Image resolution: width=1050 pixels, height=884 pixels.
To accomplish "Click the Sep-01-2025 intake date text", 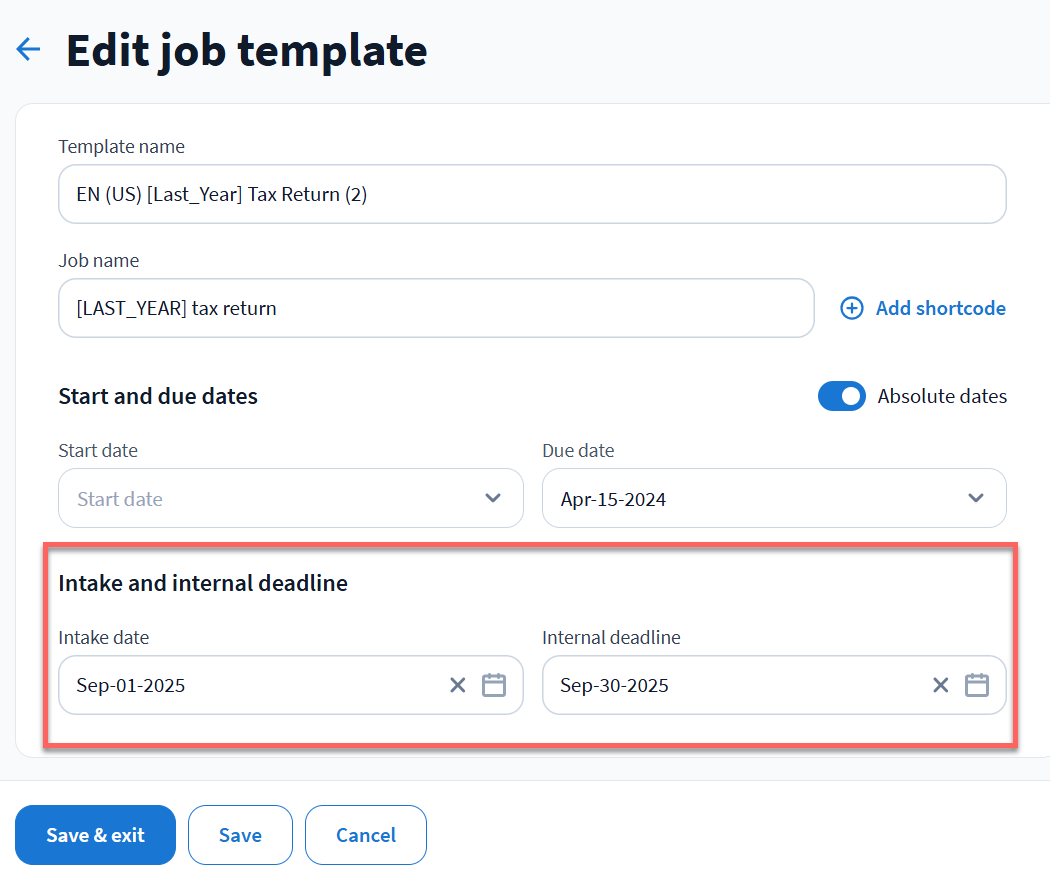I will [131, 685].
